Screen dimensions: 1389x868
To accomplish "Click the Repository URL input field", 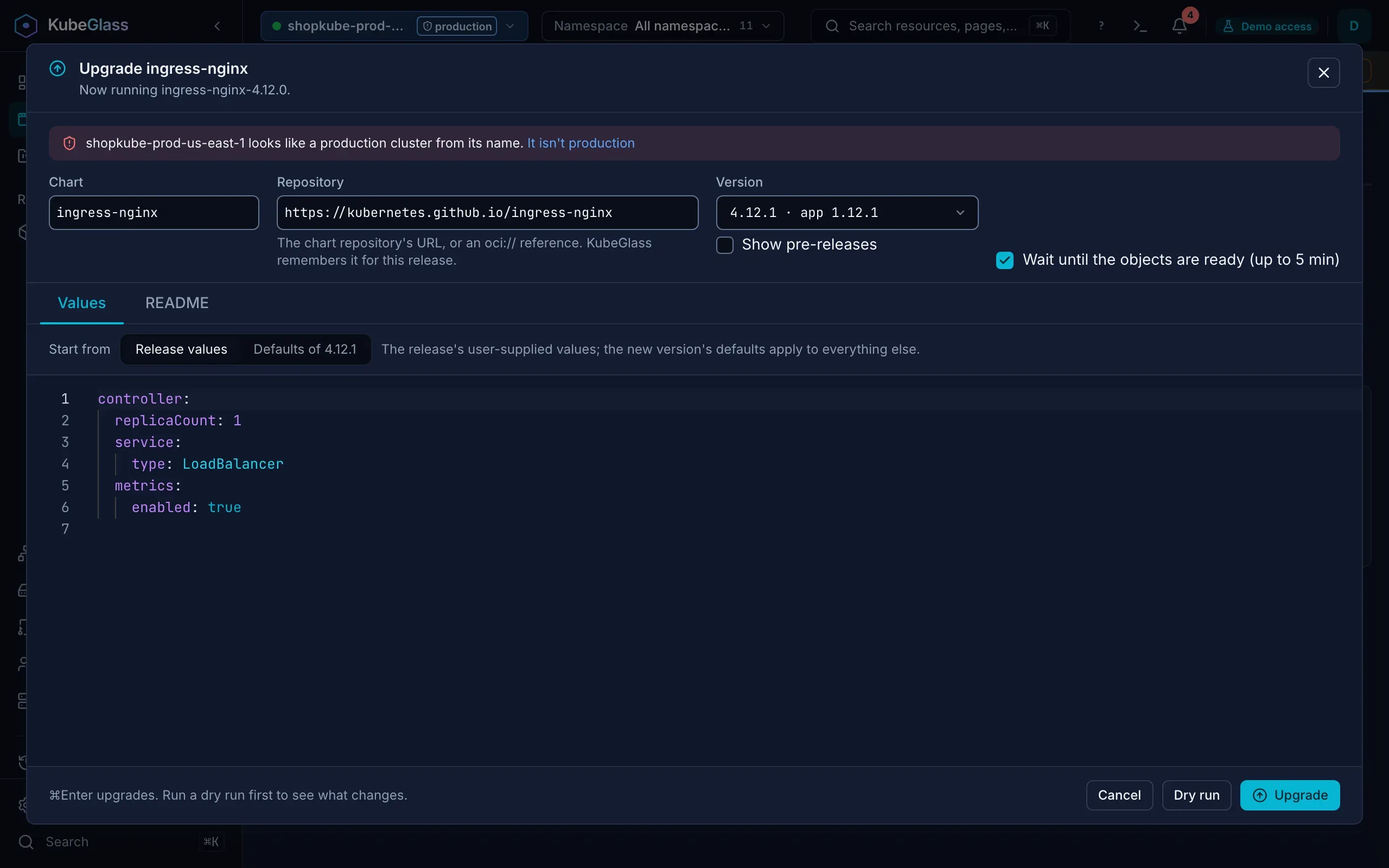I will [x=487, y=213].
